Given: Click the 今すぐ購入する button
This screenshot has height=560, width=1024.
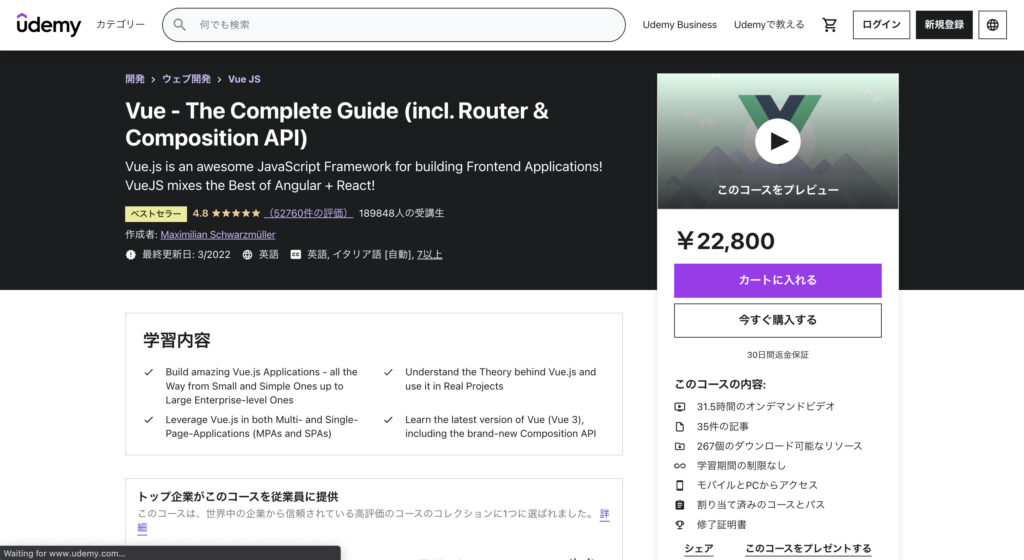Looking at the screenshot, I should [x=778, y=320].
